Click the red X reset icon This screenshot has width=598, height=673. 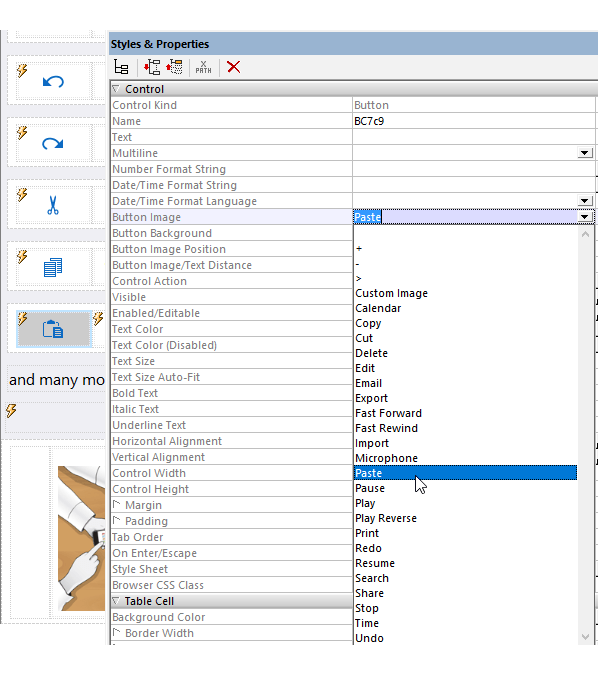coord(234,67)
